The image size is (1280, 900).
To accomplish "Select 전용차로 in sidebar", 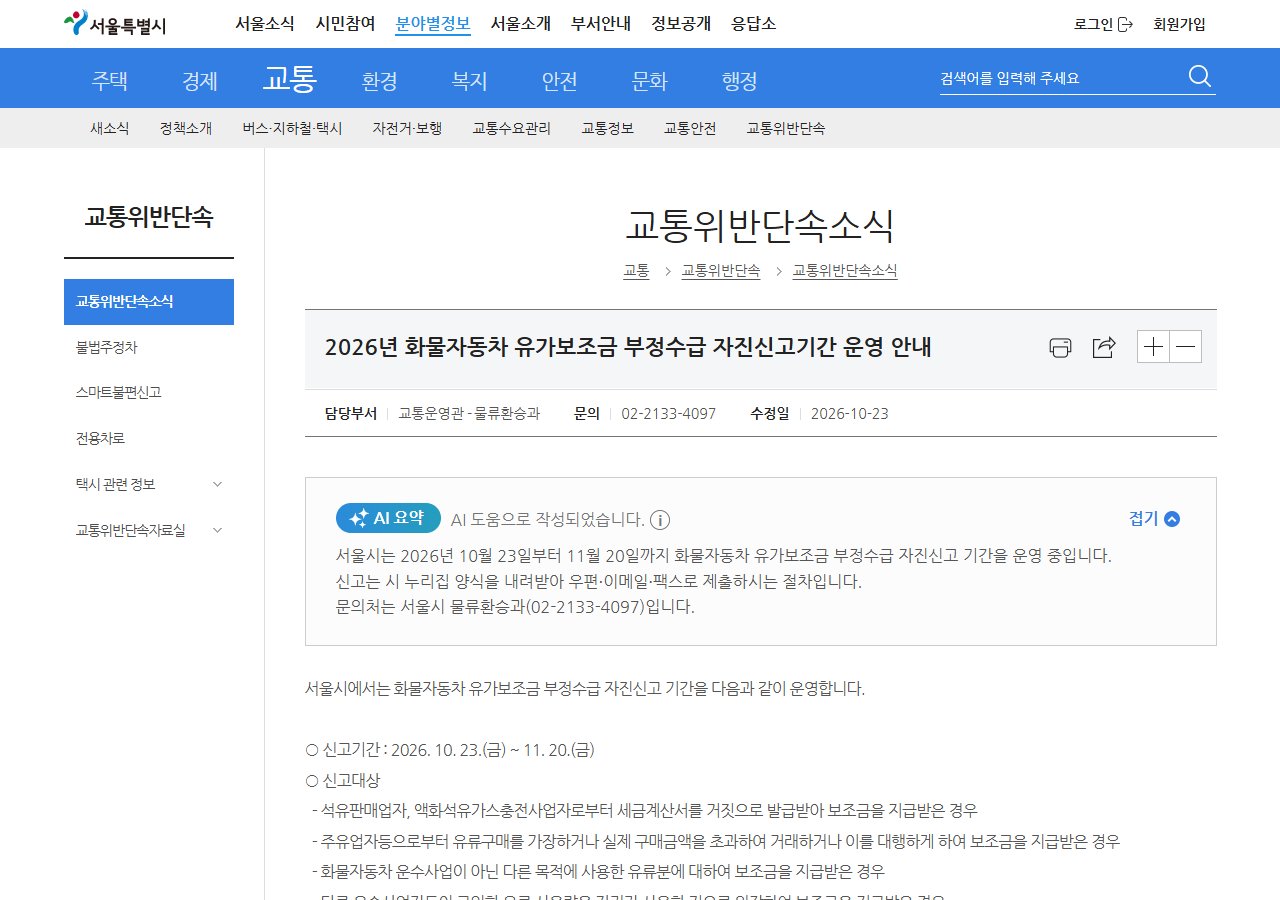I will [x=149, y=438].
